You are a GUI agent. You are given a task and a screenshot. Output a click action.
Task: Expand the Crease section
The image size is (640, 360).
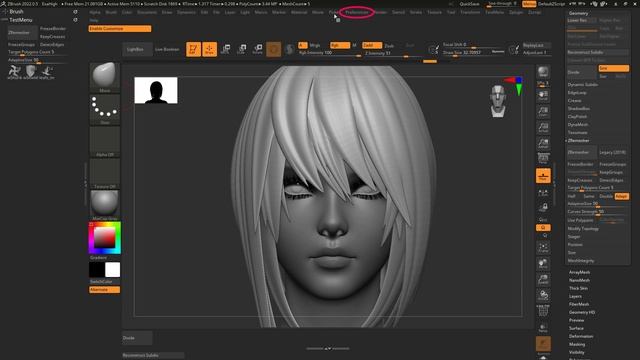tap(574, 100)
